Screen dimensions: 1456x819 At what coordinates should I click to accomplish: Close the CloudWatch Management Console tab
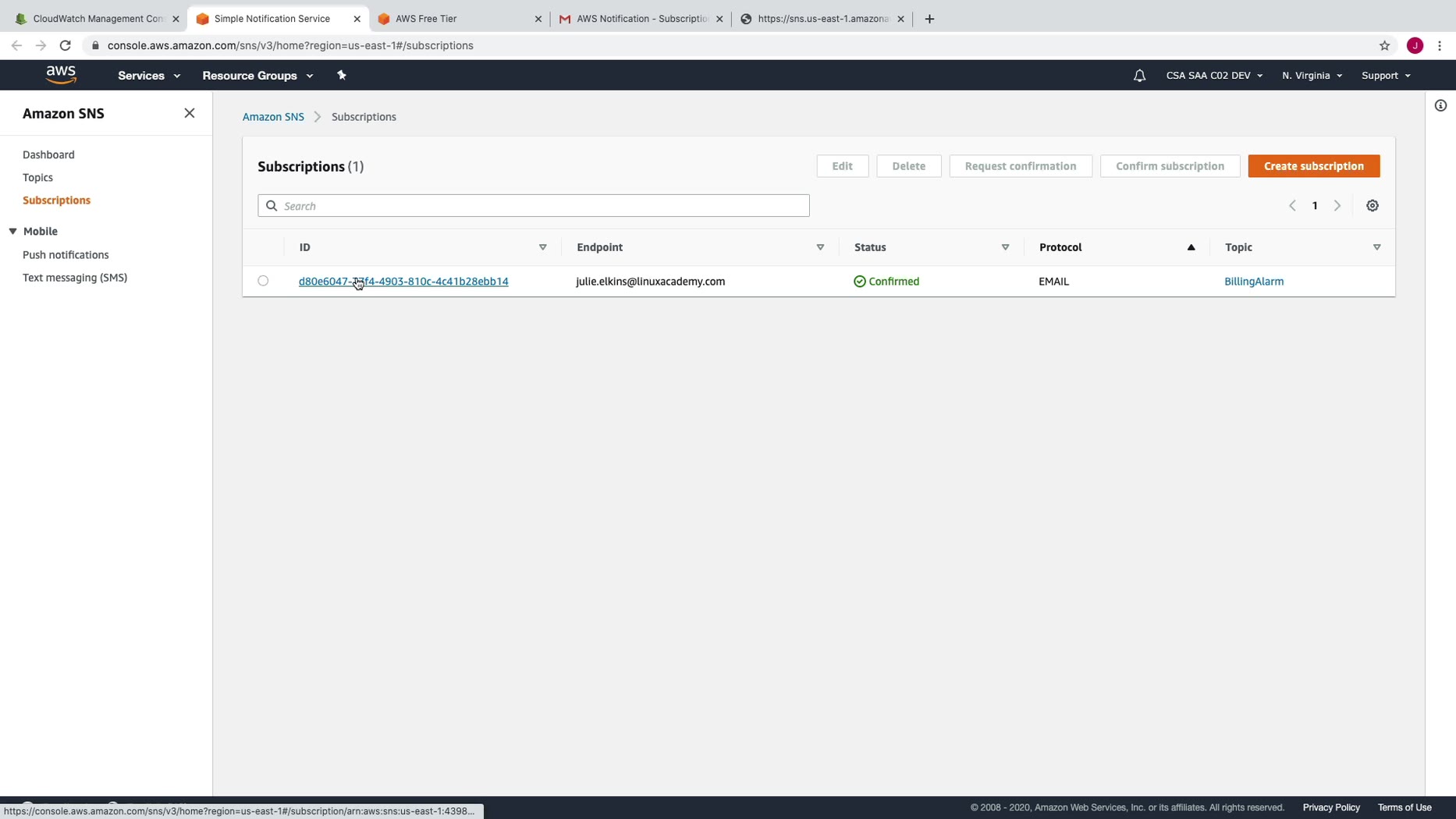point(176,19)
